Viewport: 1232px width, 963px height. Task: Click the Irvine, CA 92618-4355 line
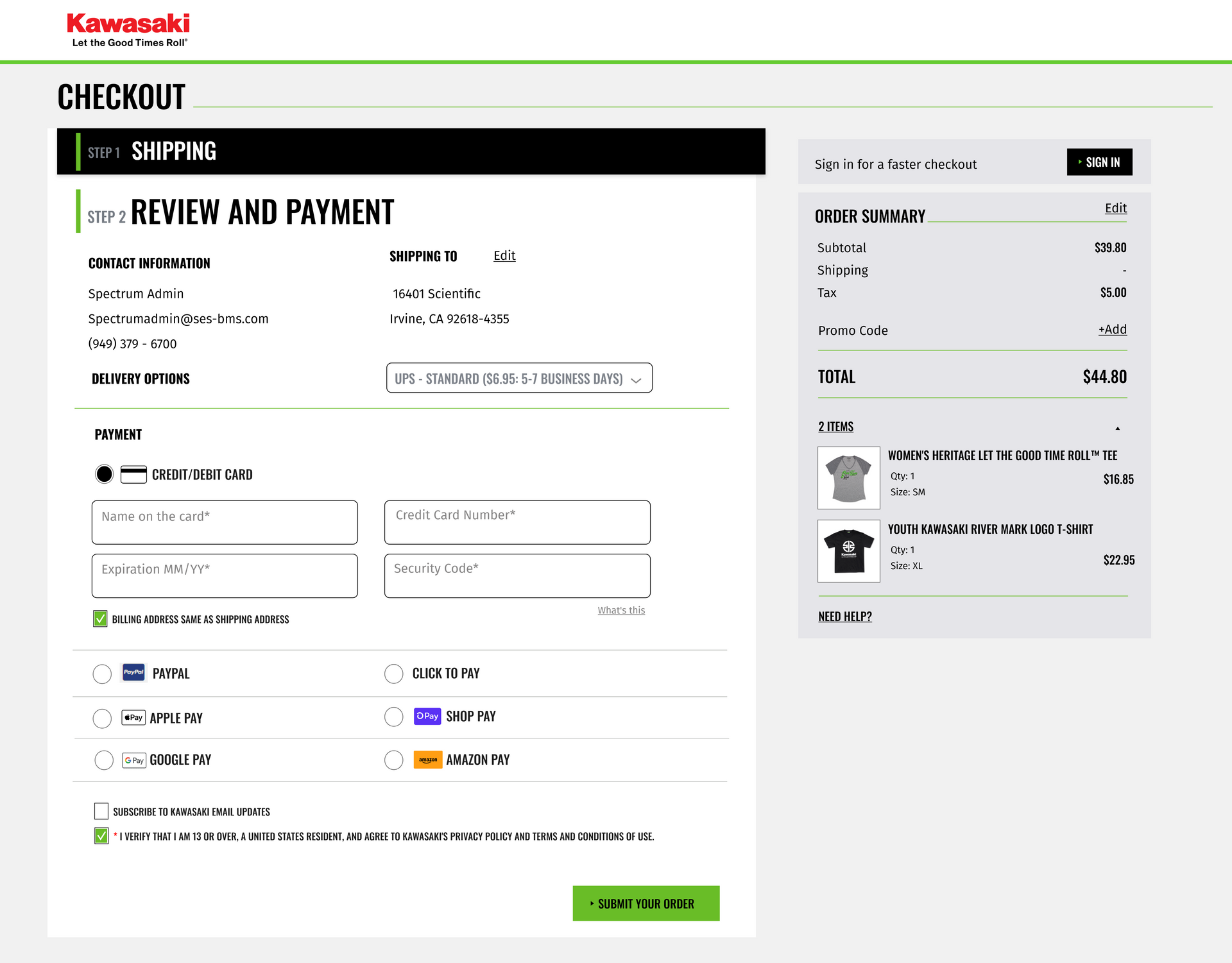[x=449, y=319]
